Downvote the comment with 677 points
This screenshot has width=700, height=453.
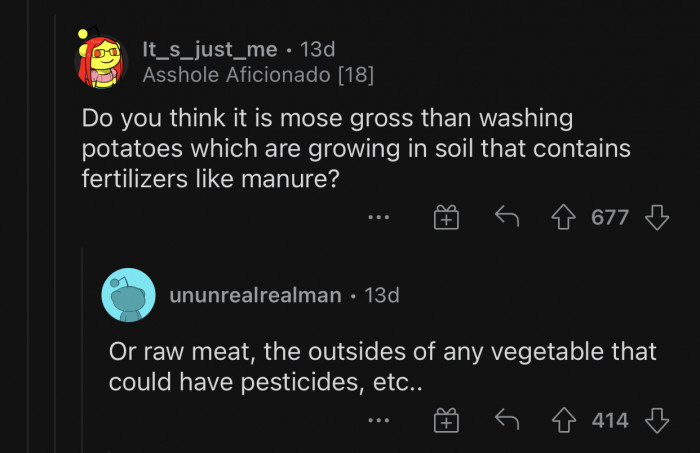657,217
